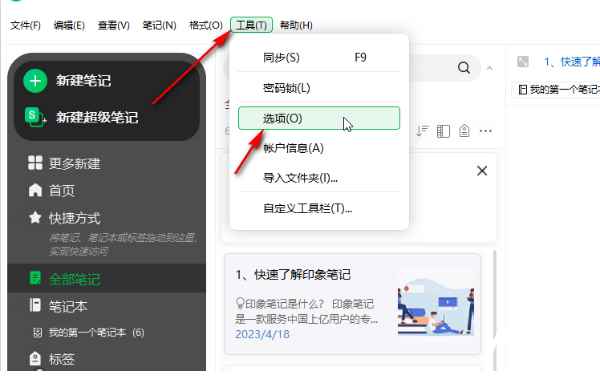Select 同步(S) from the tools menu

319,57
